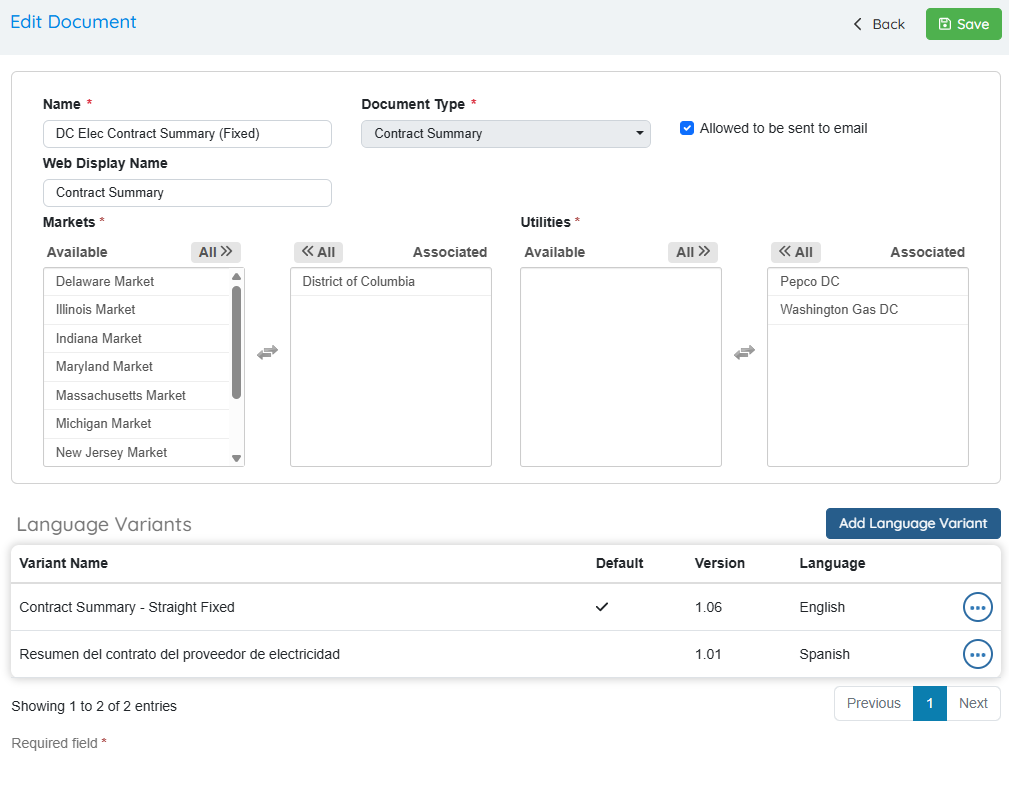This screenshot has width=1009, height=785.
Task: Open actions menu for Contract Summary - Straight Fixed
Action: coord(977,607)
